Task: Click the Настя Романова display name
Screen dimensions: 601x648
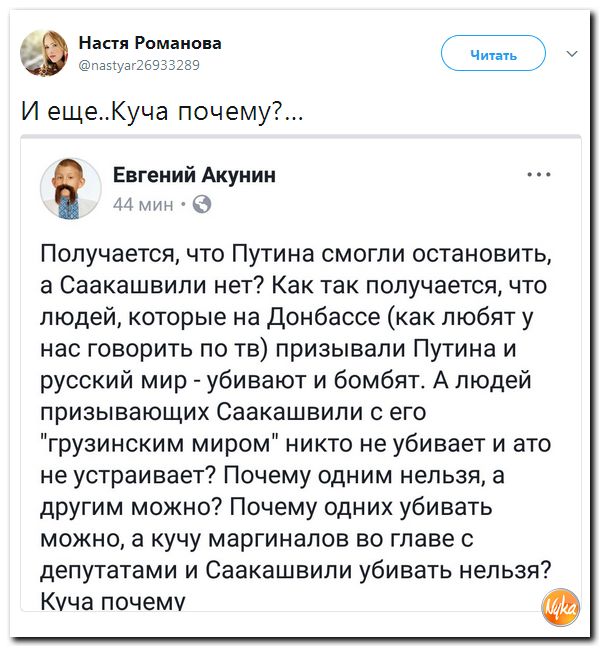Action: click(x=149, y=43)
